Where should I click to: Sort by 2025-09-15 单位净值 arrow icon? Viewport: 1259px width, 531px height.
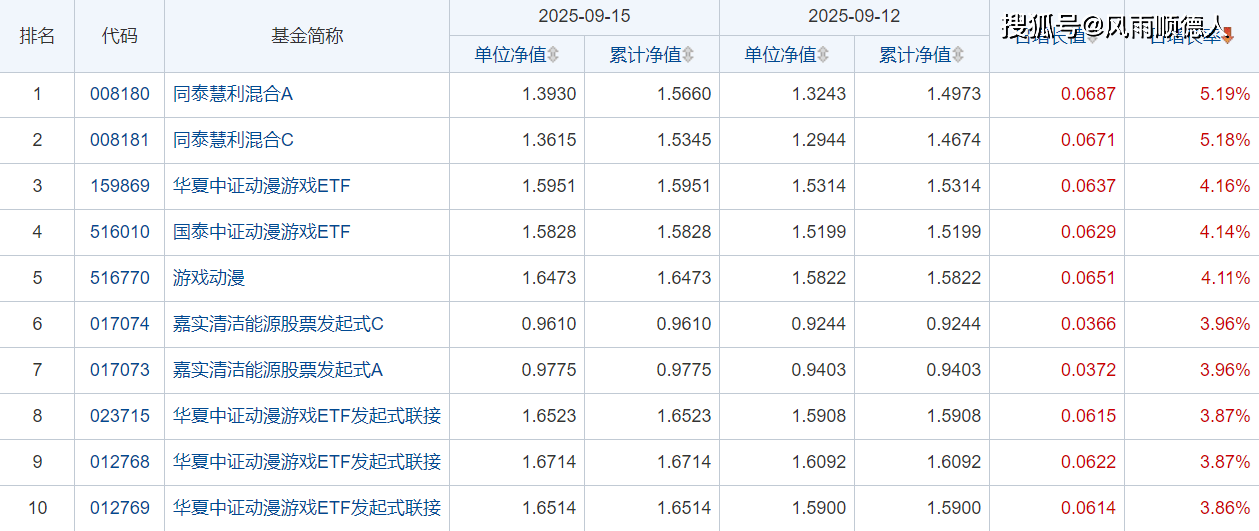[x=553, y=55]
